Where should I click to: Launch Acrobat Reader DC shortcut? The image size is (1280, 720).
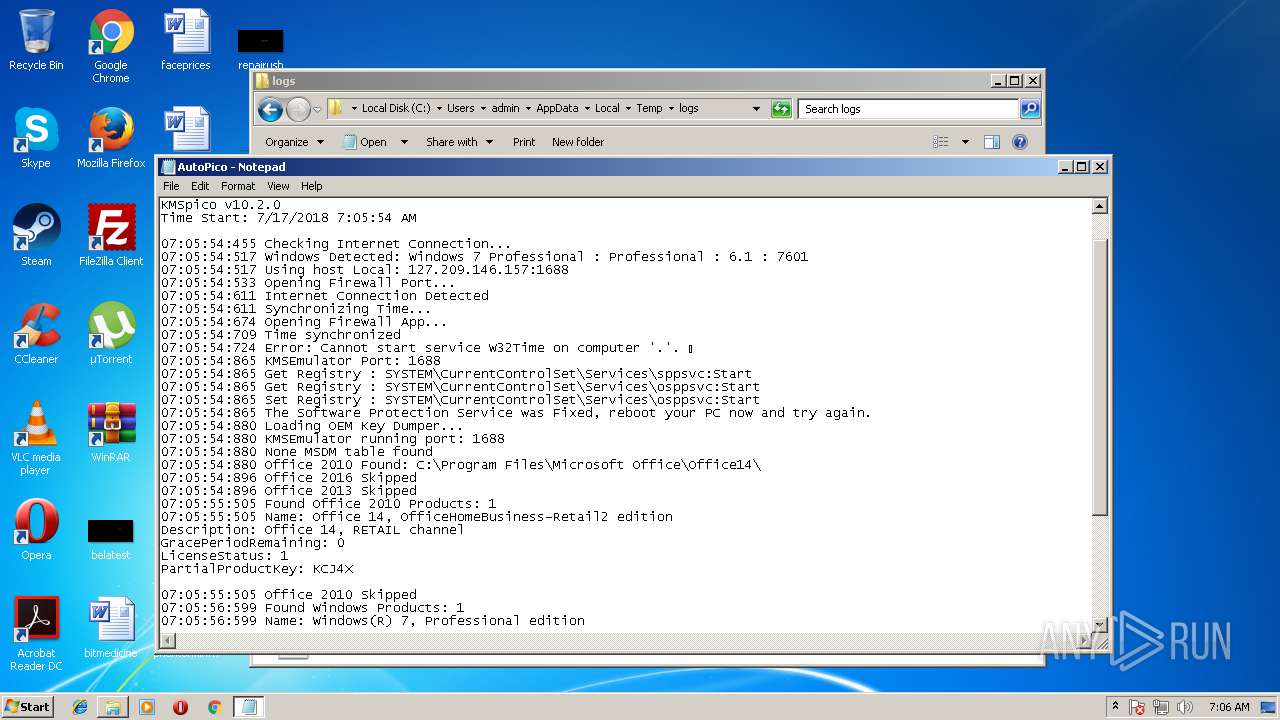click(x=36, y=634)
